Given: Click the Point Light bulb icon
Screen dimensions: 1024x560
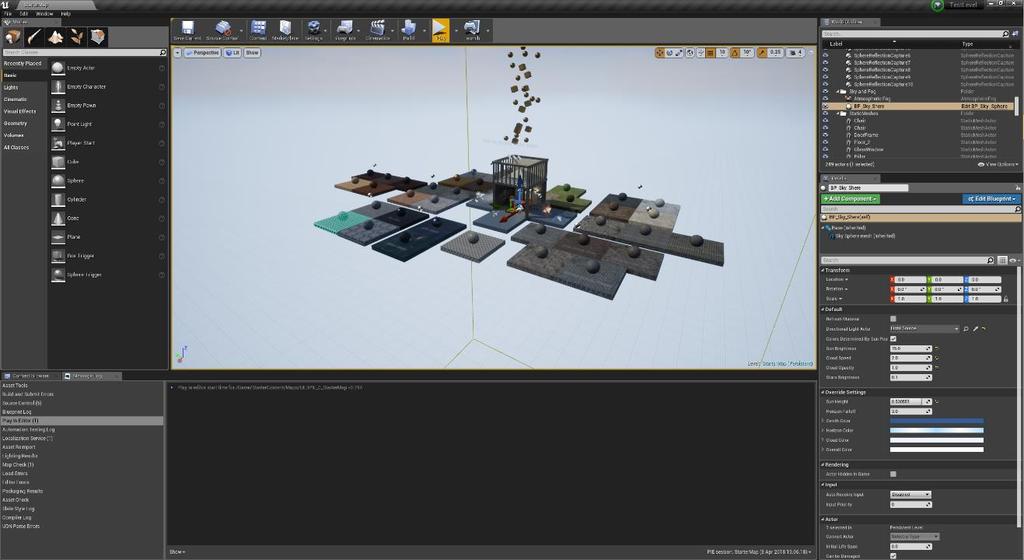Looking at the screenshot, I should pos(58,124).
